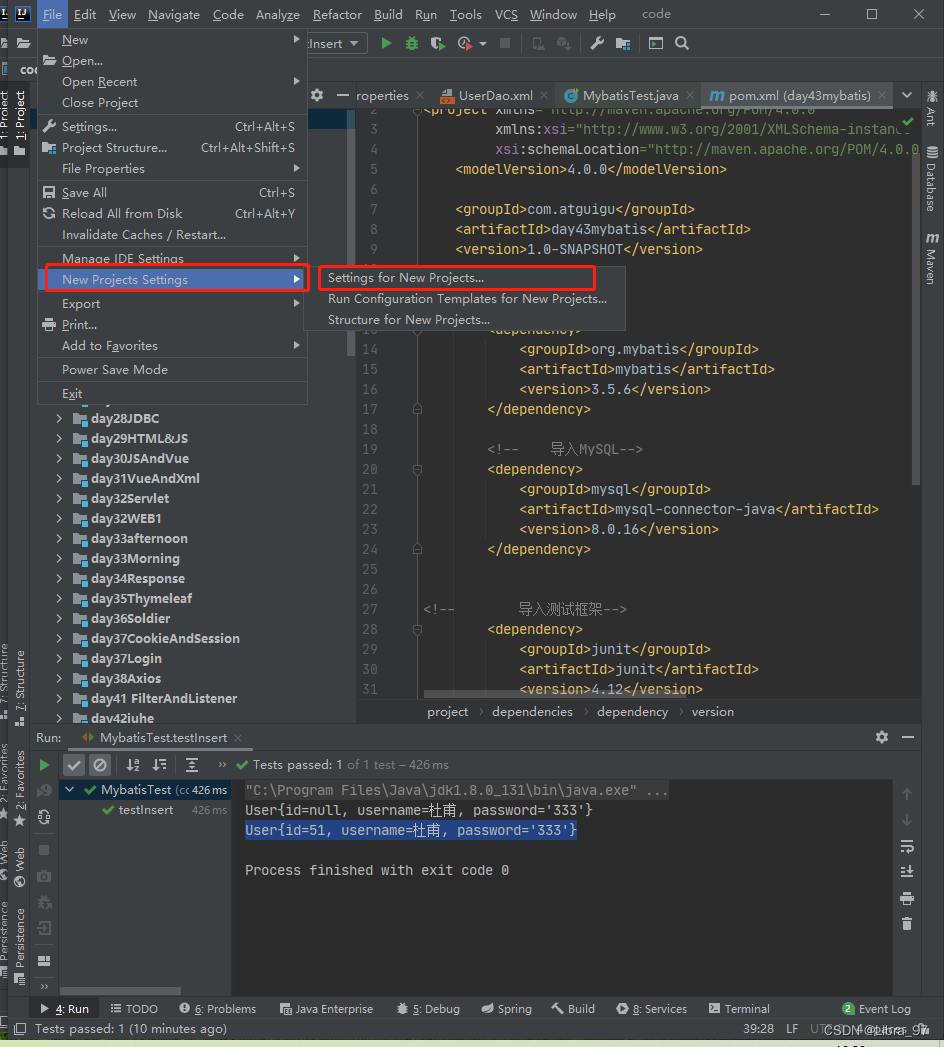Screen dimensions: 944x1047
Task: Toggle Show Passed tests checkmark button
Action: 75,765
